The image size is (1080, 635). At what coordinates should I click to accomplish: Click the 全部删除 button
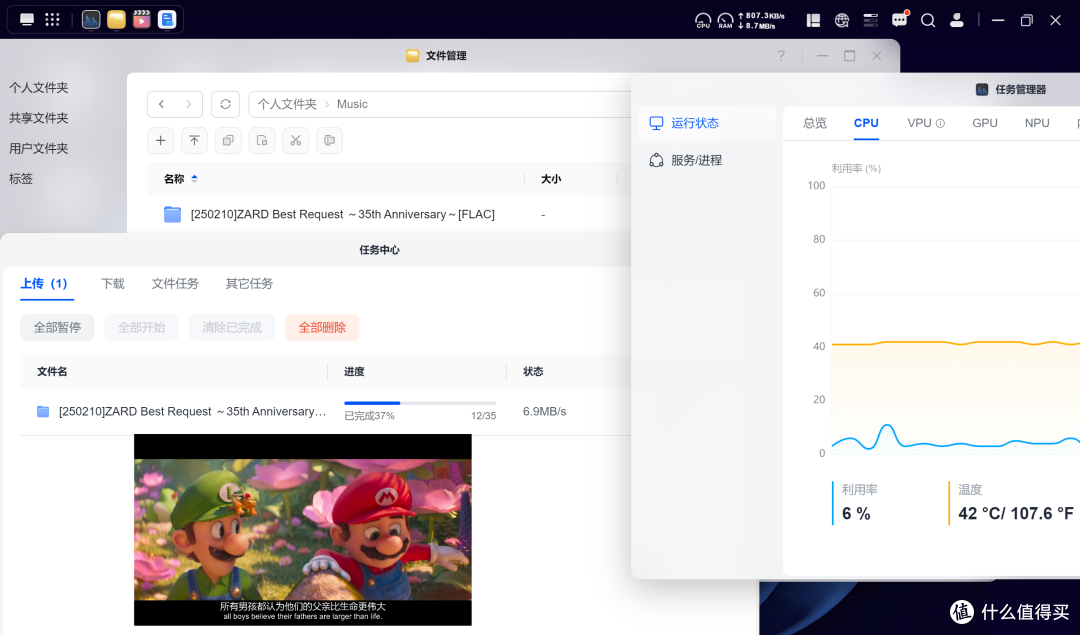pyautogui.click(x=322, y=328)
